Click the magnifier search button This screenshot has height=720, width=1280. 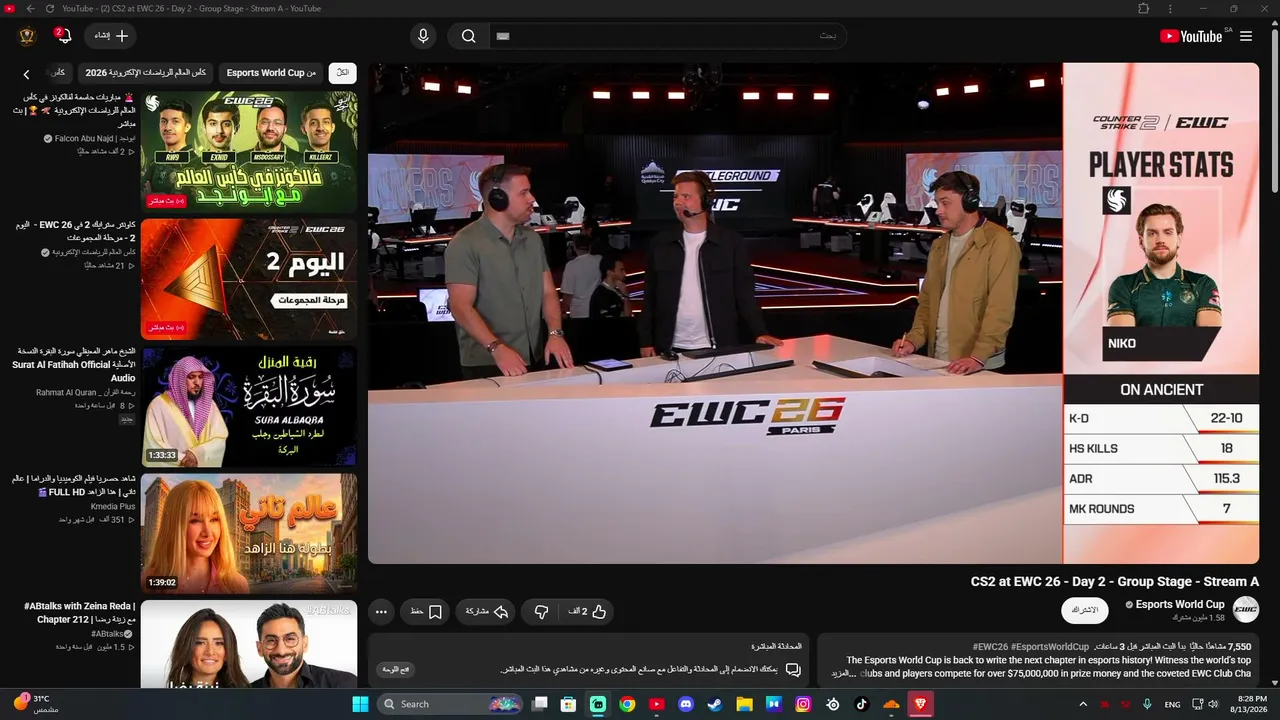pyautogui.click(x=468, y=36)
